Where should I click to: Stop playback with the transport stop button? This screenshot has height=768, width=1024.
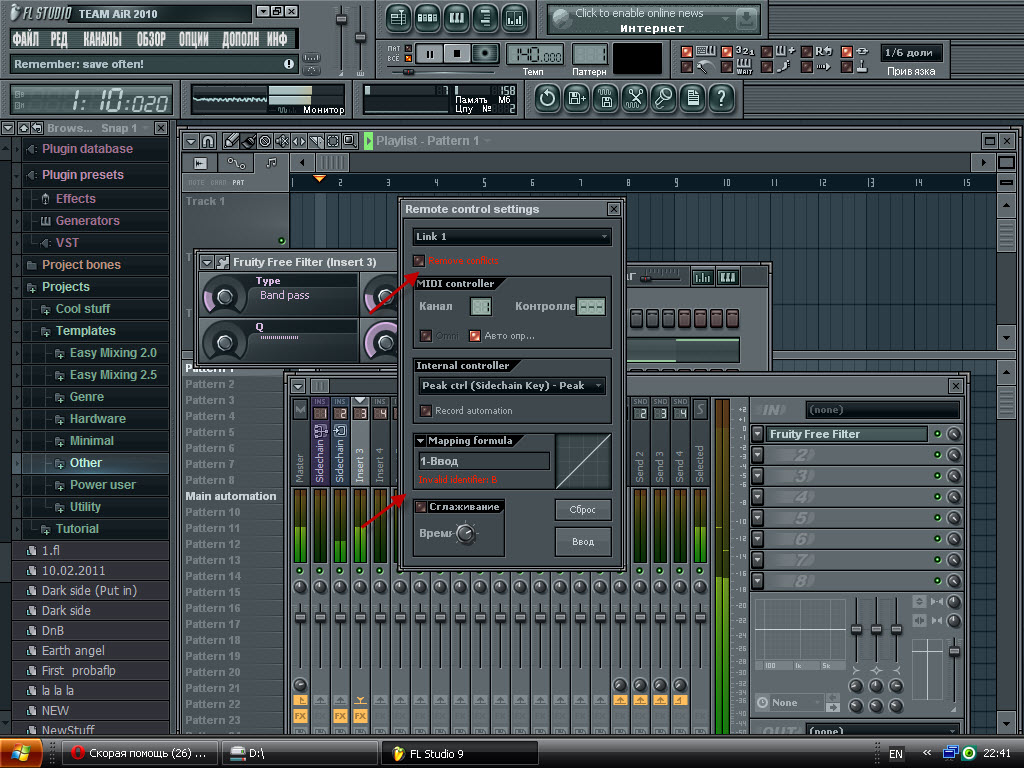tap(457, 54)
